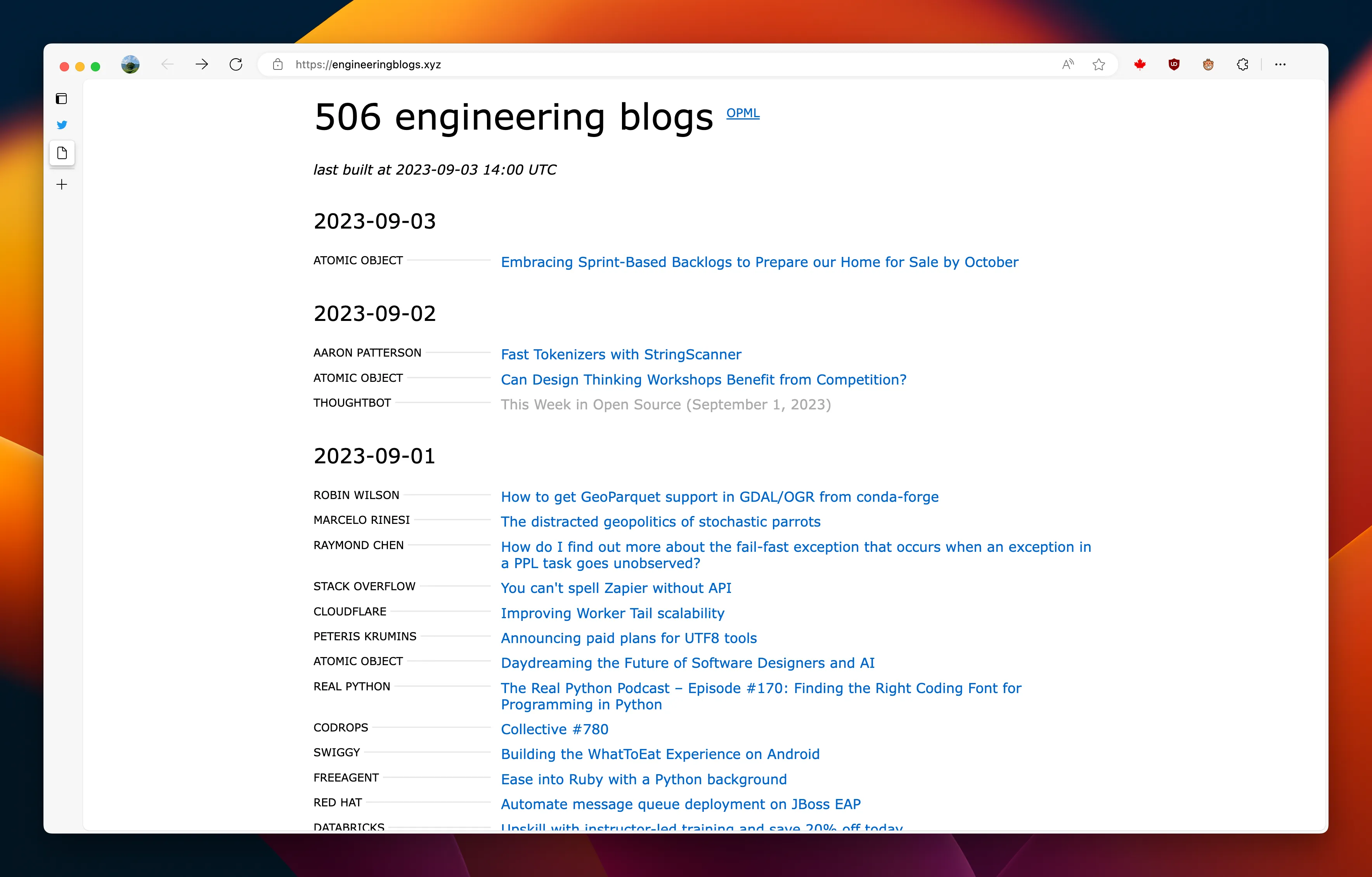Click the site info lock icon
This screenshot has width=1372, height=877.
[x=277, y=64]
